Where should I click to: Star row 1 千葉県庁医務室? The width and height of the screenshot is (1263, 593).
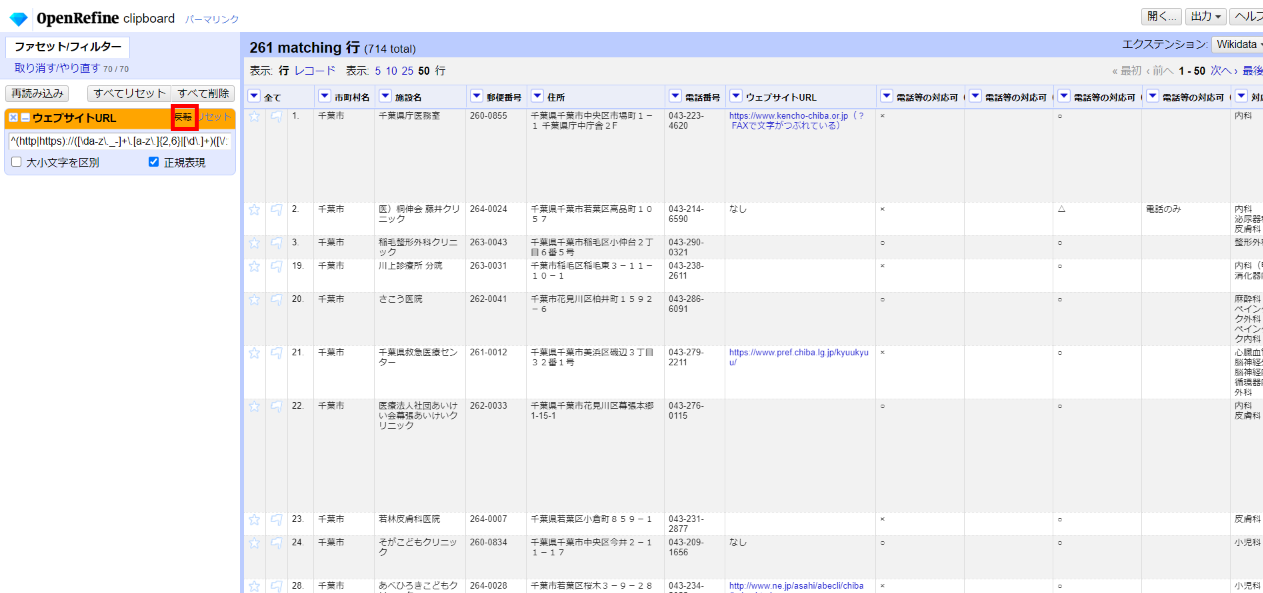pos(254,117)
